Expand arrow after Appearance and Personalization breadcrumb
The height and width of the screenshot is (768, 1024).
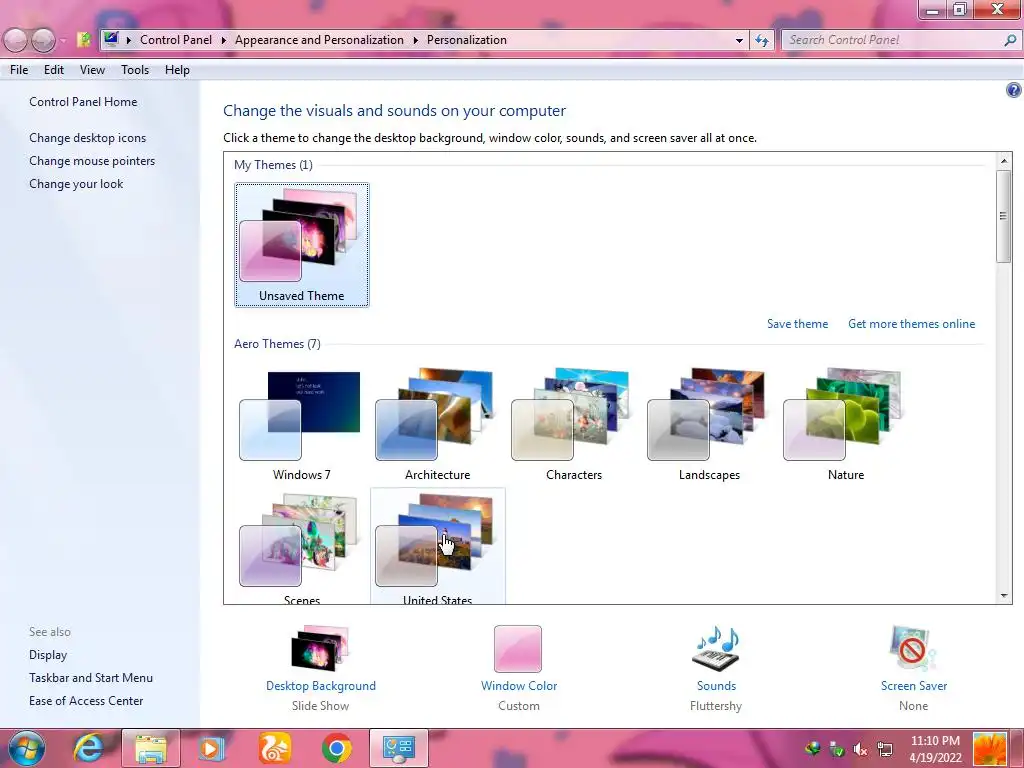tap(415, 40)
